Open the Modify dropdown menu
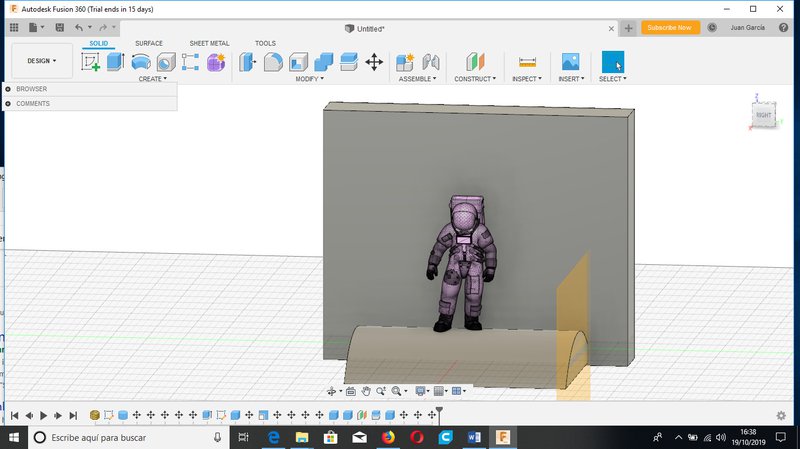Viewport: 800px width, 449px height. point(312,79)
